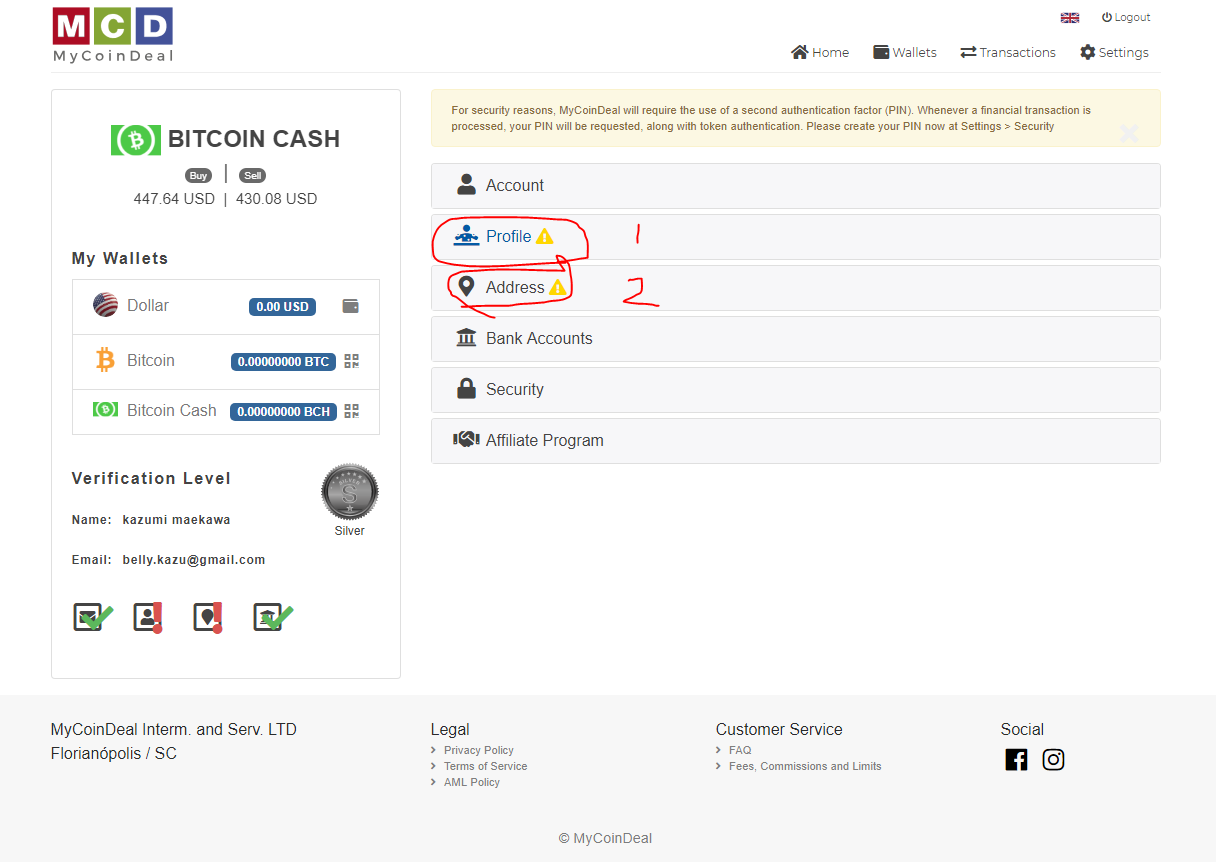This screenshot has height=862, width=1216.
Task: Go to the Home page
Action: click(x=820, y=53)
